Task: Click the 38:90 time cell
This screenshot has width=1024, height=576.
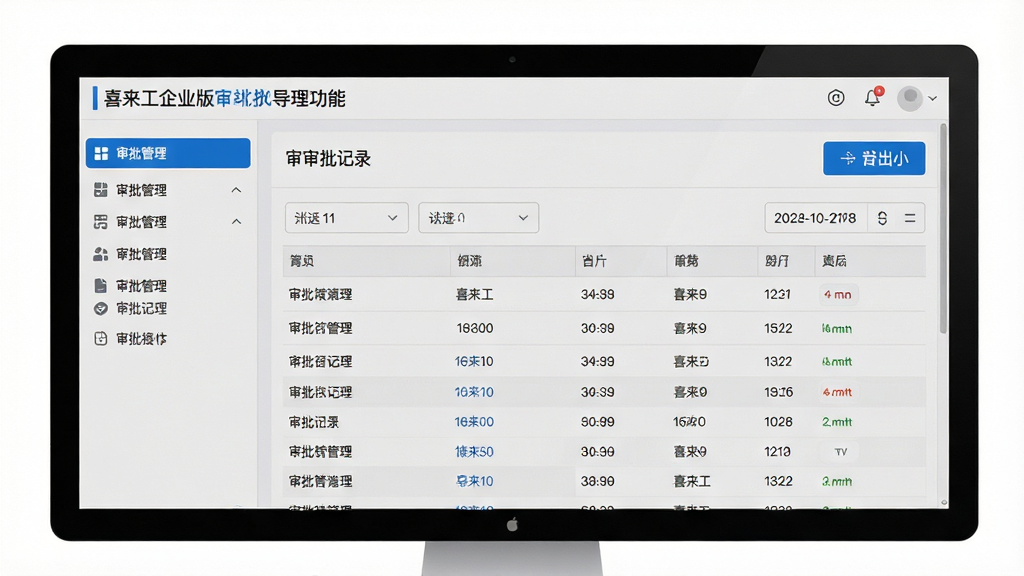Action: click(598, 481)
